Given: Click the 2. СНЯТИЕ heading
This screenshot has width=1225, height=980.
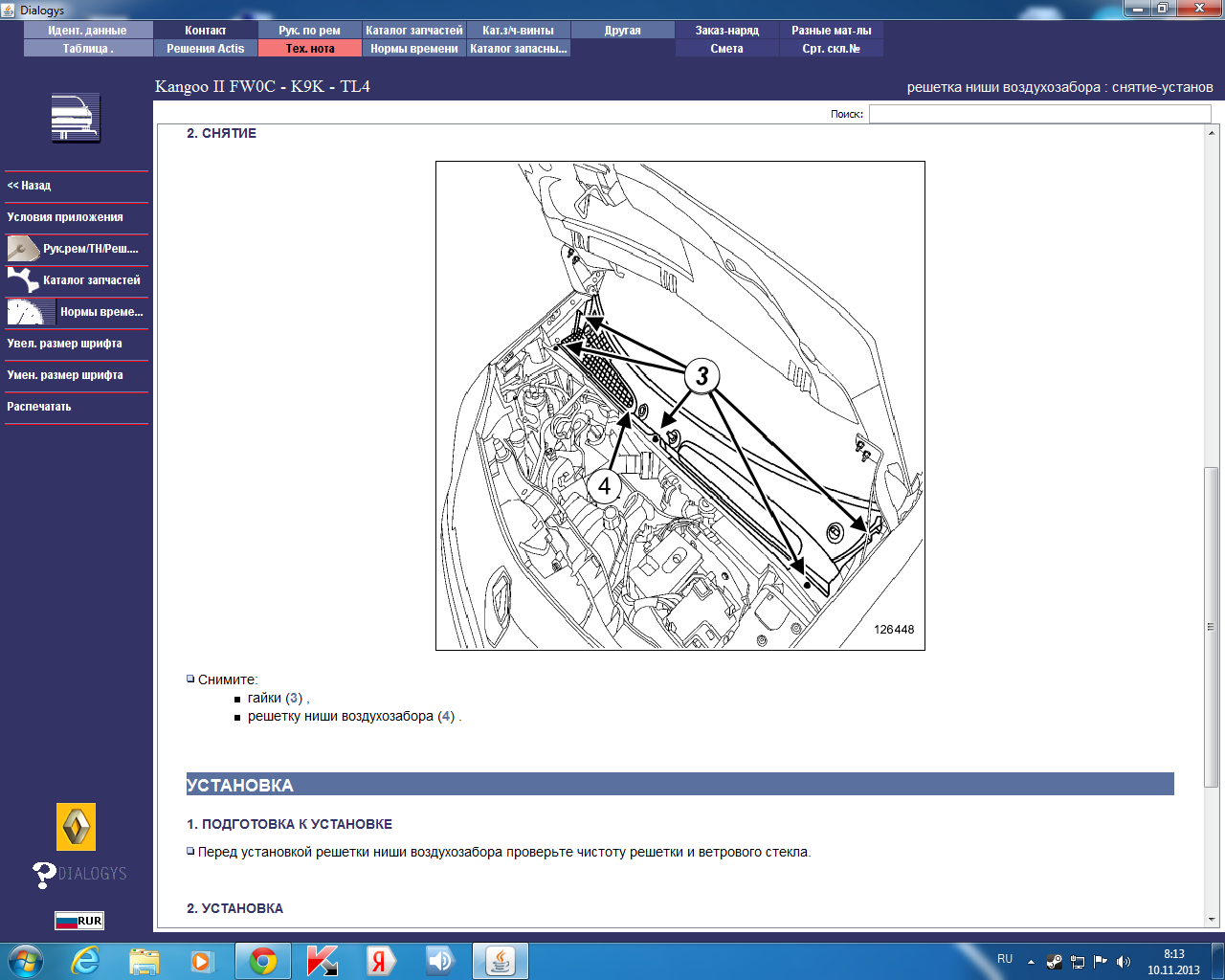Looking at the screenshot, I should point(221,133).
